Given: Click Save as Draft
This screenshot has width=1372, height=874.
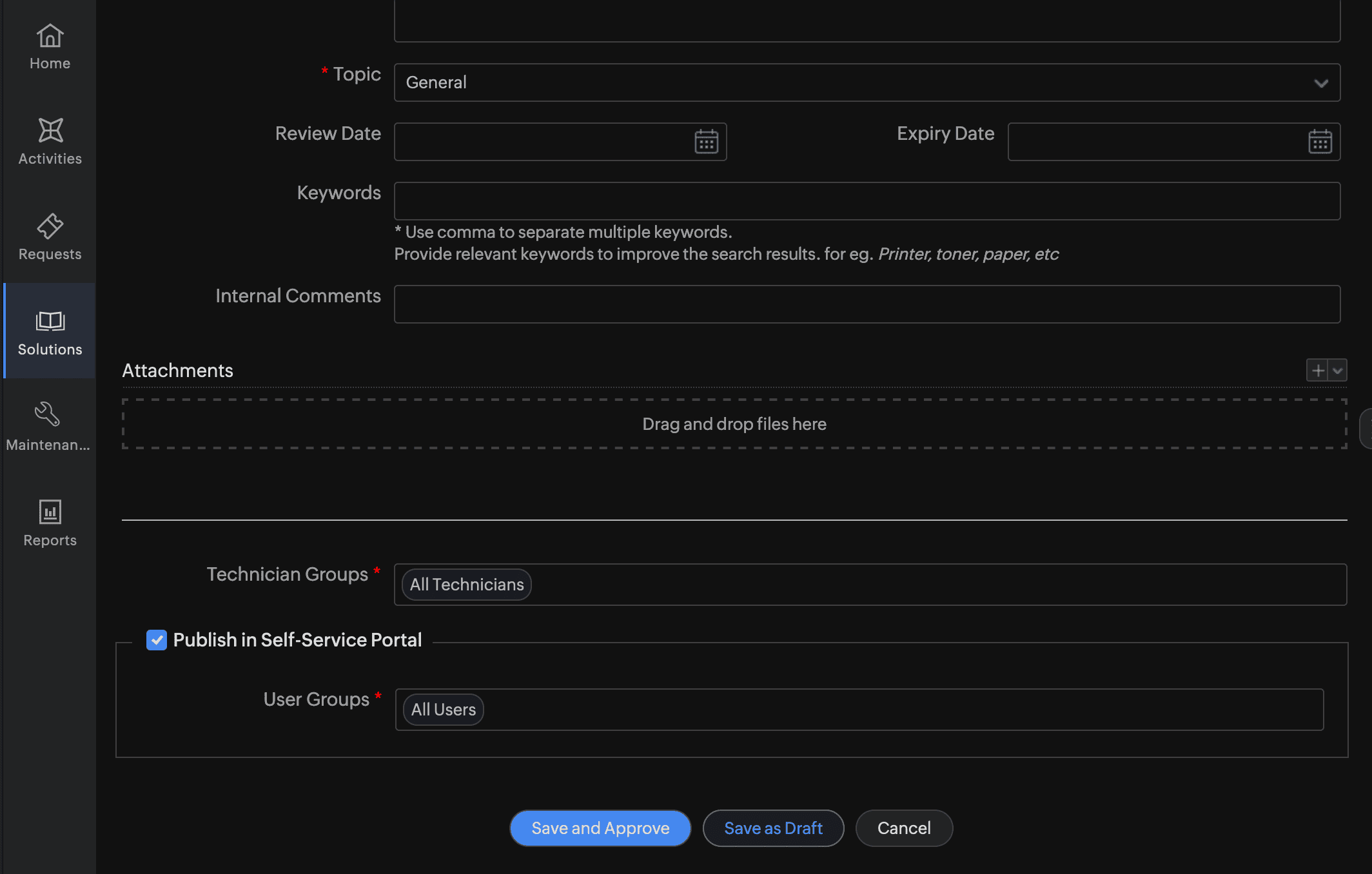Looking at the screenshot, I should (773, 828).
